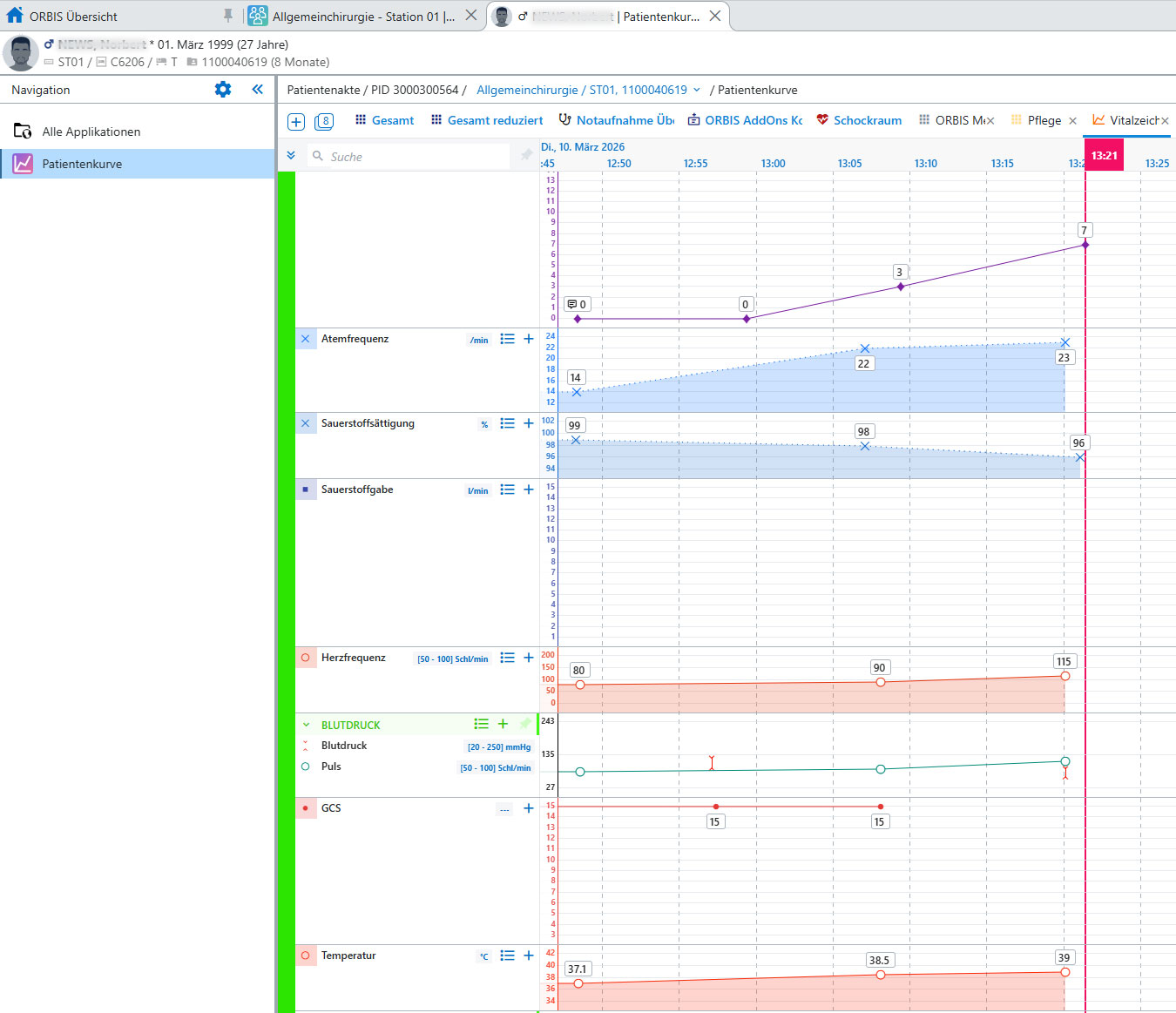The image size is (1176, 1013).
Task: Open list options icon for Atemfrequenz
Action: [507, 339]
